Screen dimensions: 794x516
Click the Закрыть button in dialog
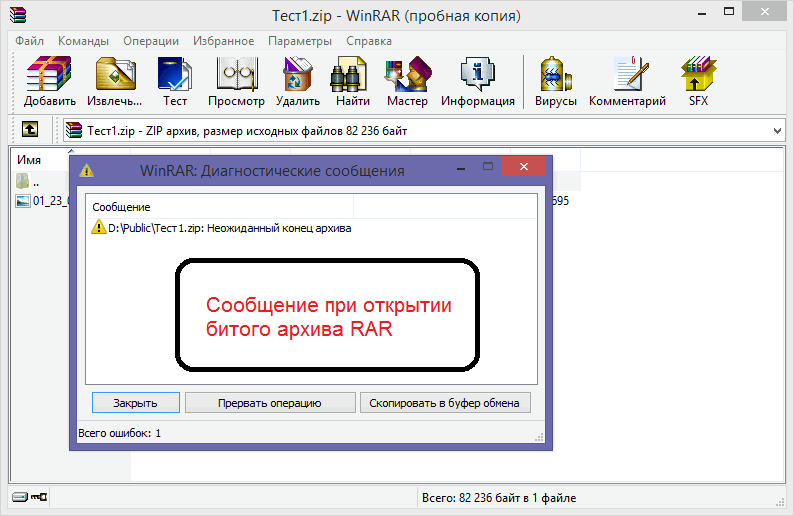[136, 403]
